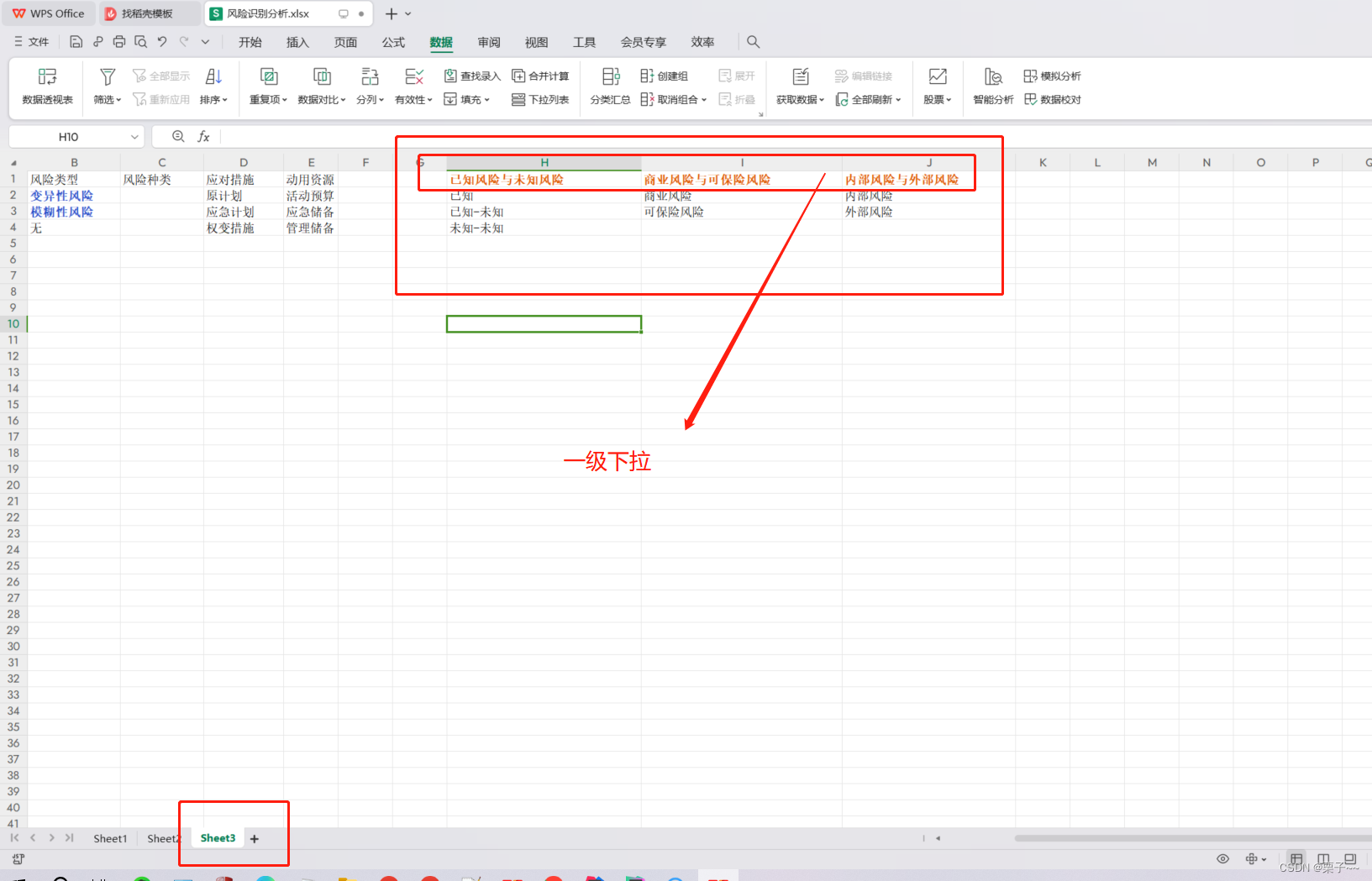Expand reading mode dropdown in status bar
1372x881 pixels.
pos(1264,858)
